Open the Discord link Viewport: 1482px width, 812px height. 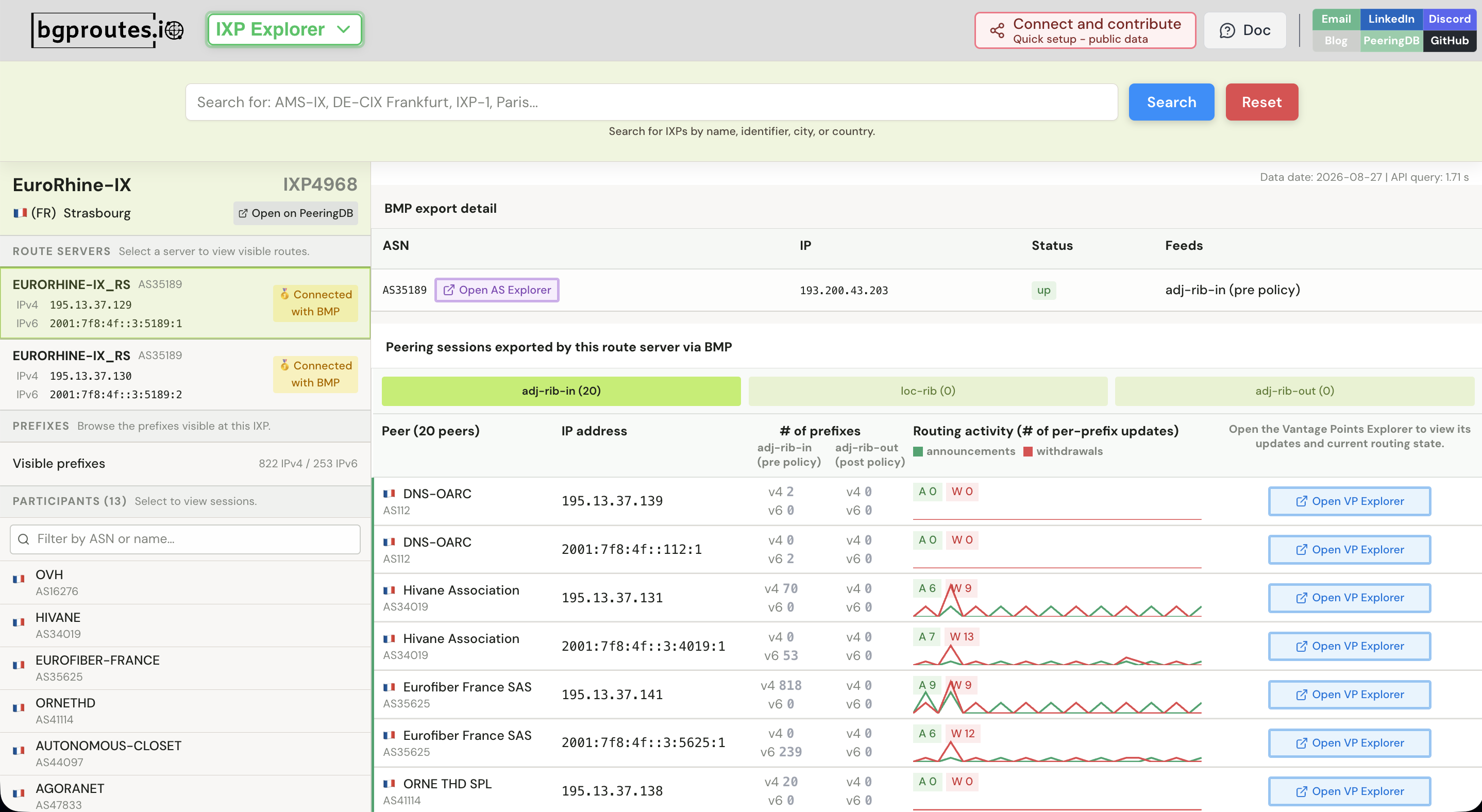click(x=1449, y=19)
